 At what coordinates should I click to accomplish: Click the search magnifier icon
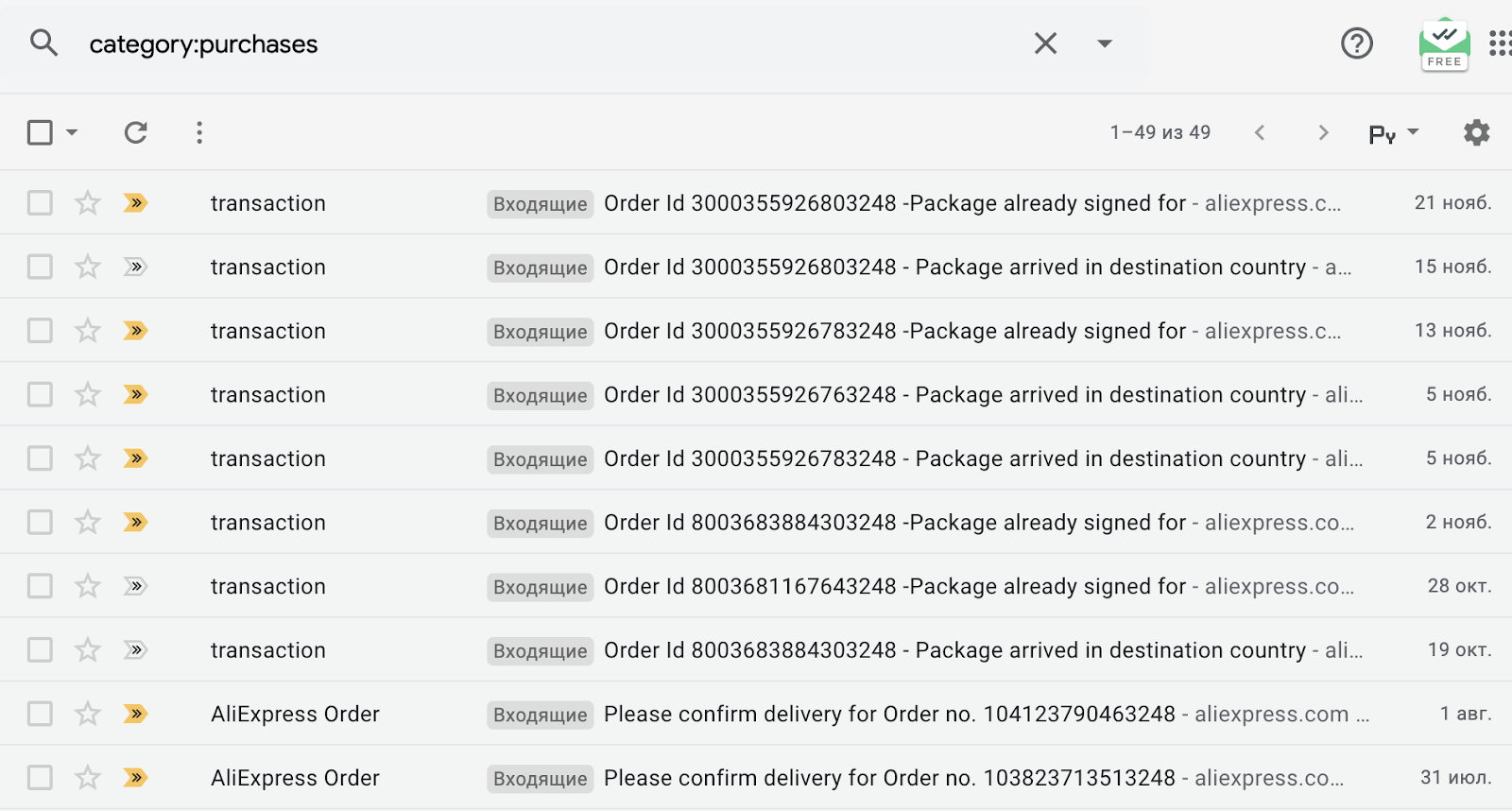point(43,43)
